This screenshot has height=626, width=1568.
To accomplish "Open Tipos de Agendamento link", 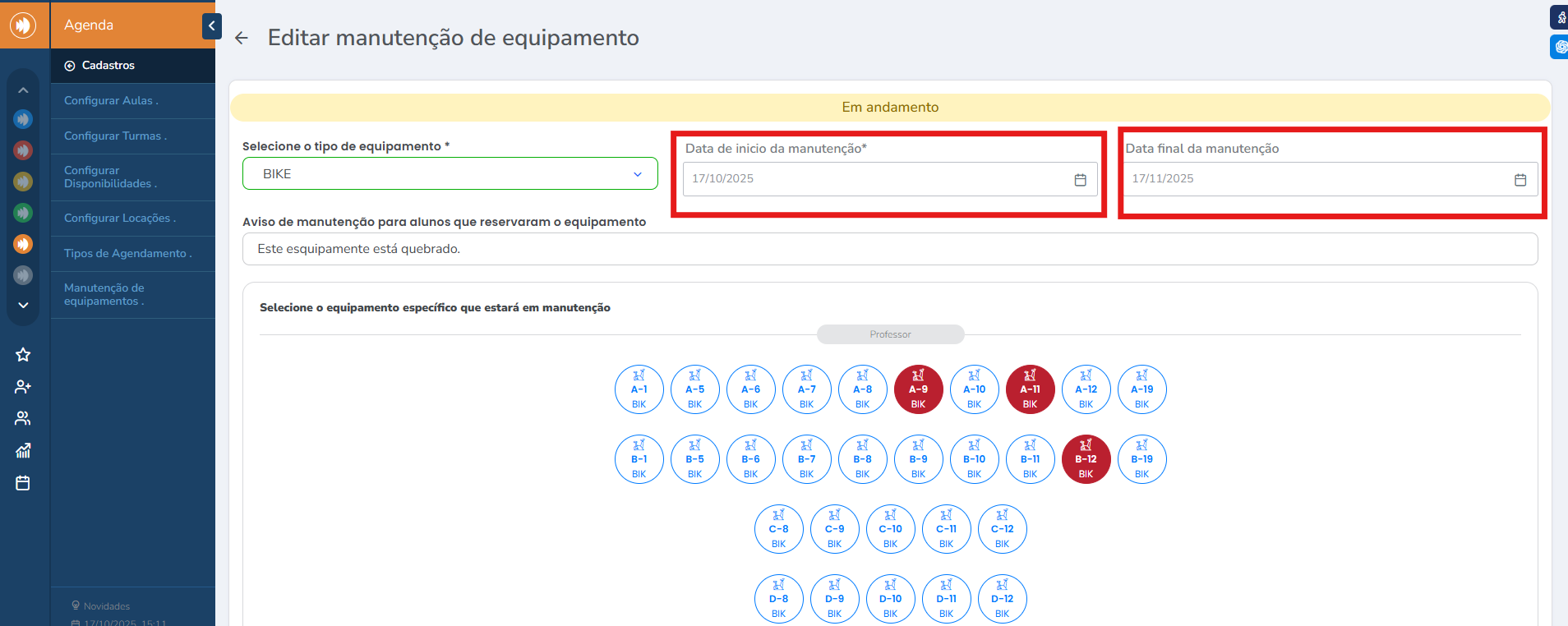I will click(x=127, y=254).
